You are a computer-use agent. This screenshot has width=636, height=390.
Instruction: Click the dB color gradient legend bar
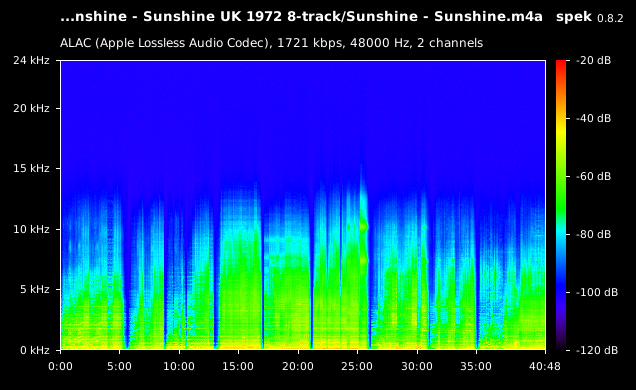pyautogui.click(x=561, y=205)
